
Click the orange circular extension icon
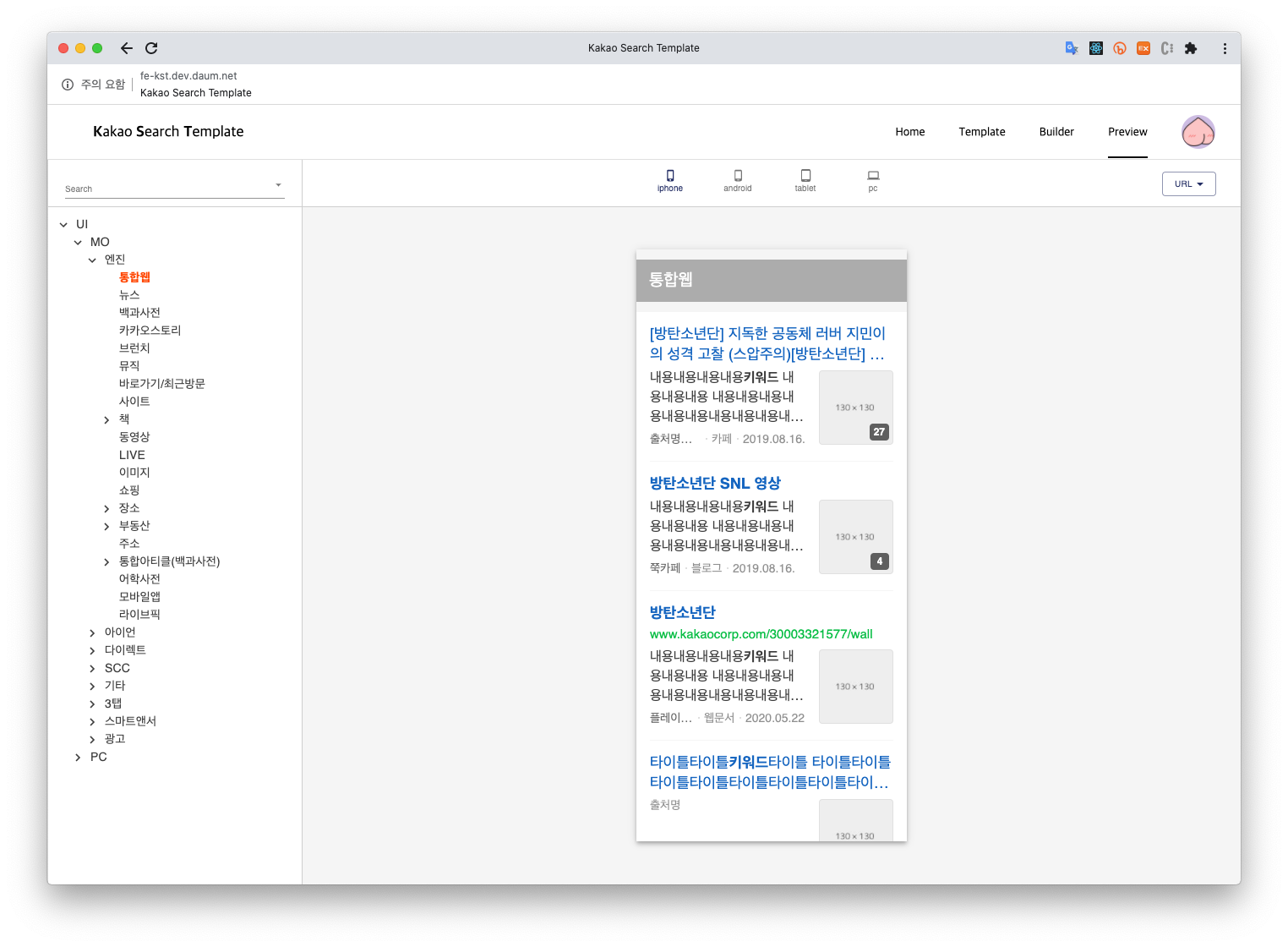tap(1120, 48)
